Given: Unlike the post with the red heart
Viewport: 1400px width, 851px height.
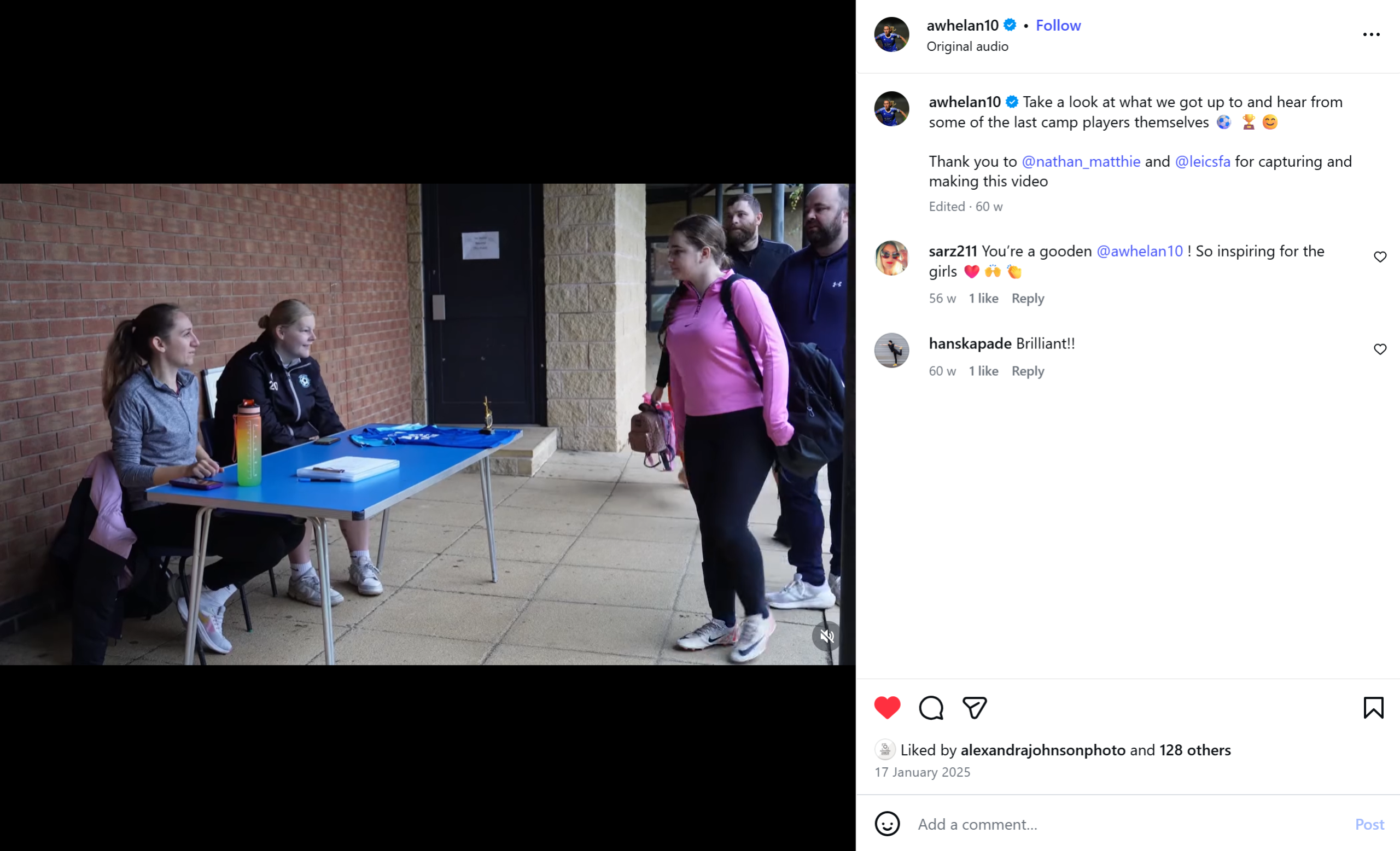Looking at the screenshot, I should pos(887,708).
